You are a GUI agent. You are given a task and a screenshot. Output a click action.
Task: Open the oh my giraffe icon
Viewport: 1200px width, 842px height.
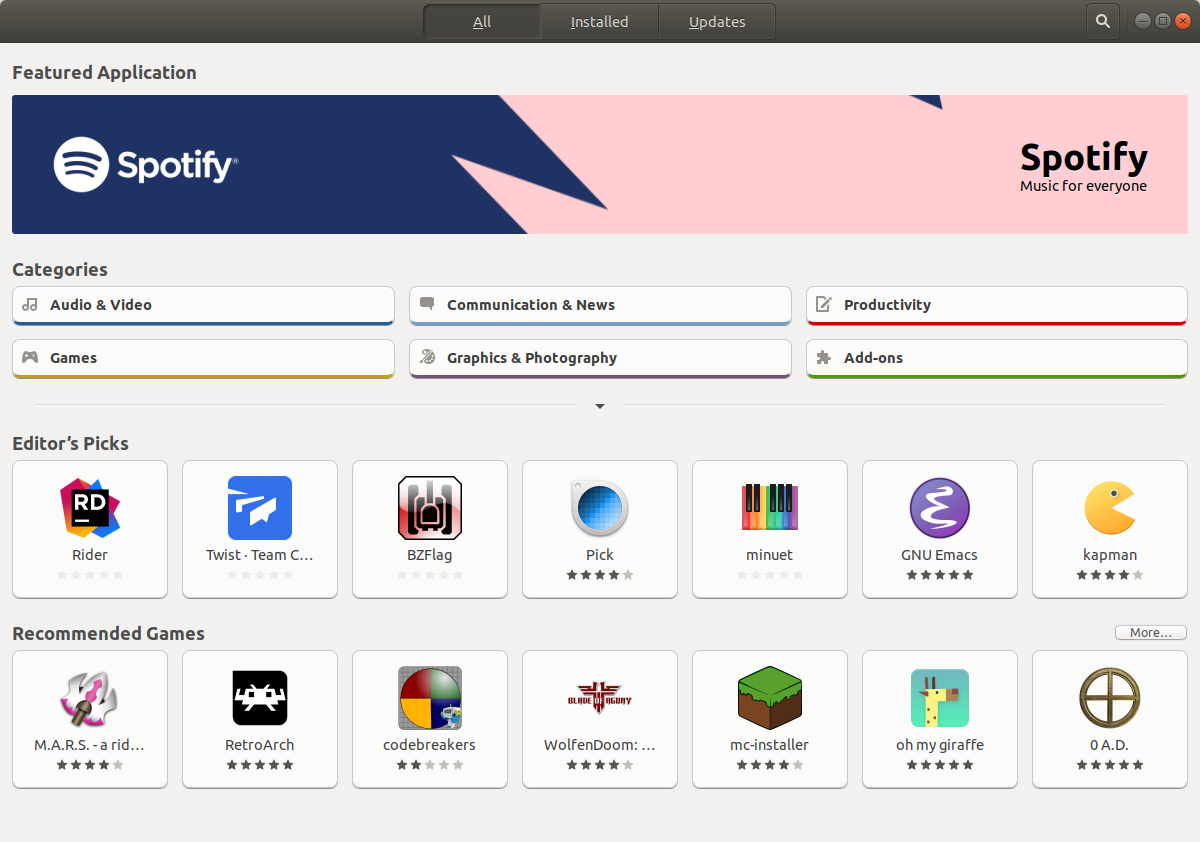pos(940,698)
